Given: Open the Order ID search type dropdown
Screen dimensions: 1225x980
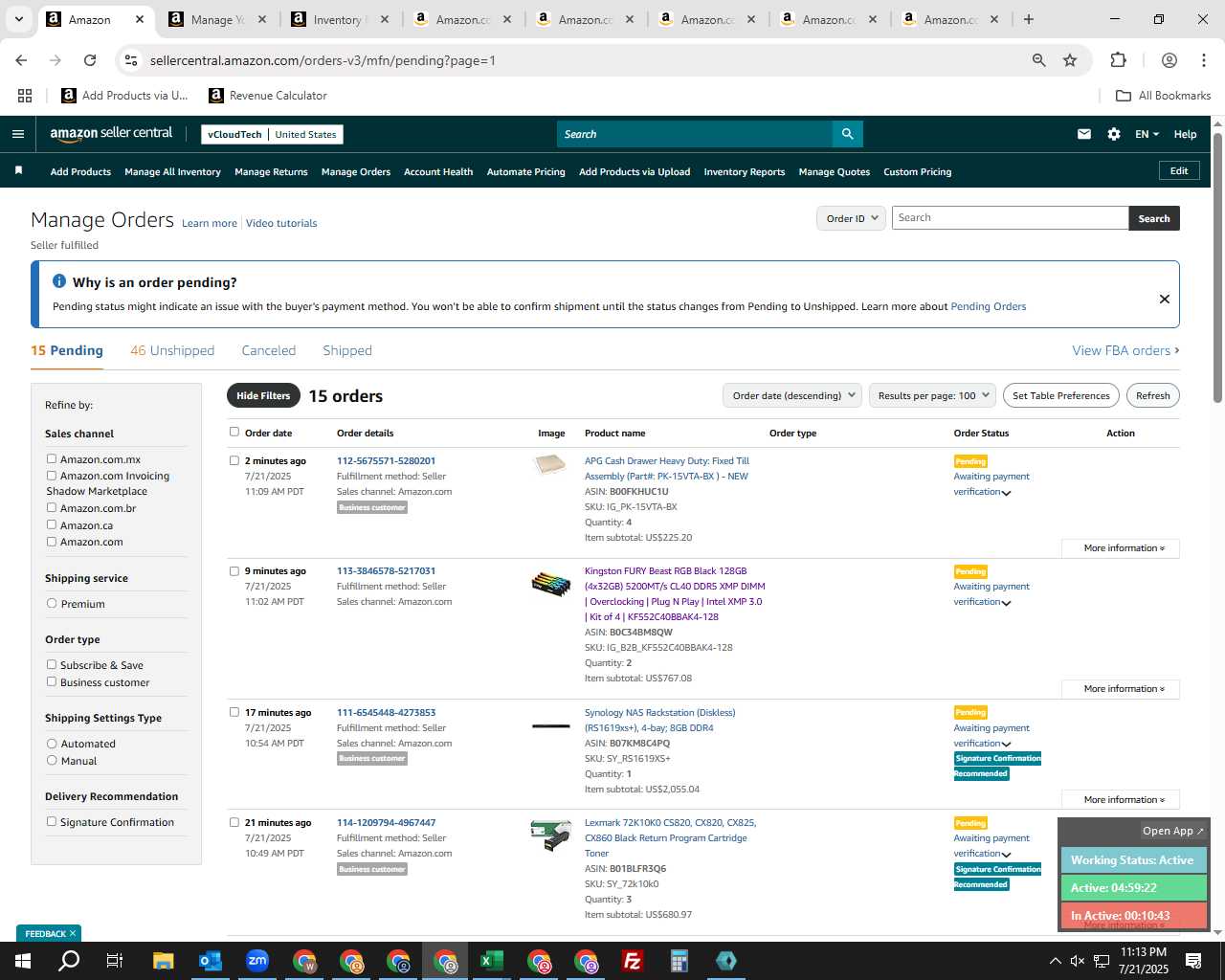Looking at the screenshot, I should [851, 218].
